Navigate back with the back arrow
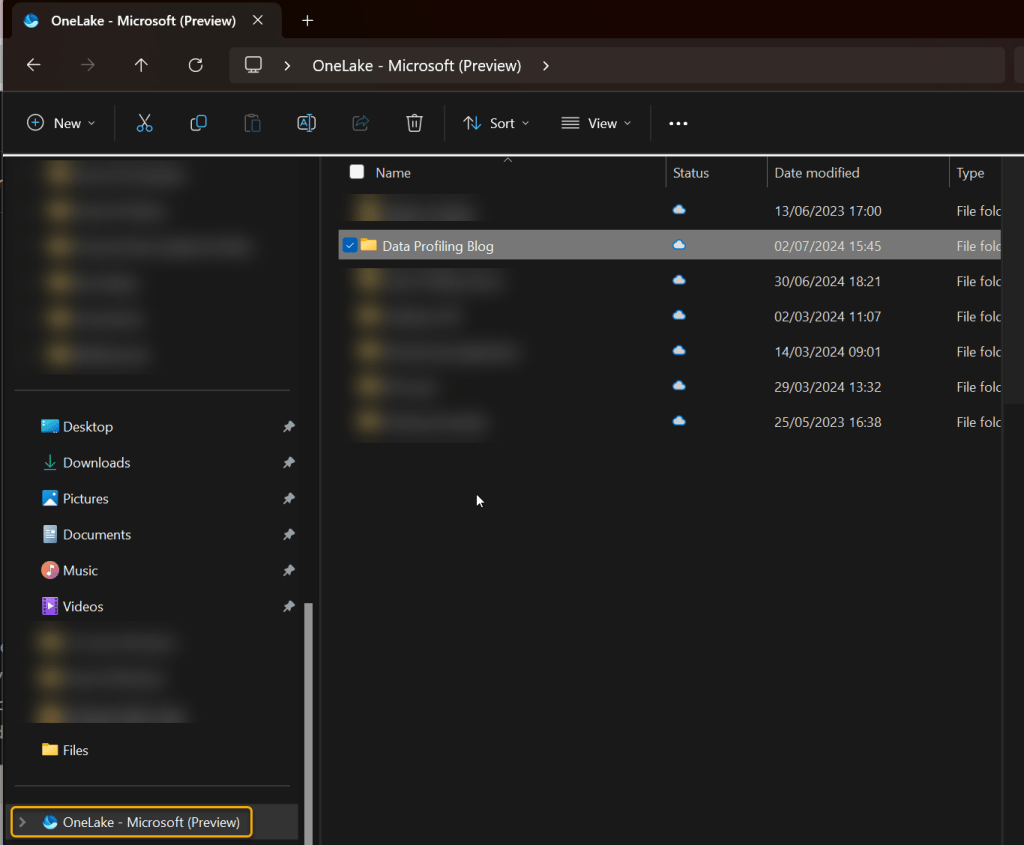 (34, 65)
